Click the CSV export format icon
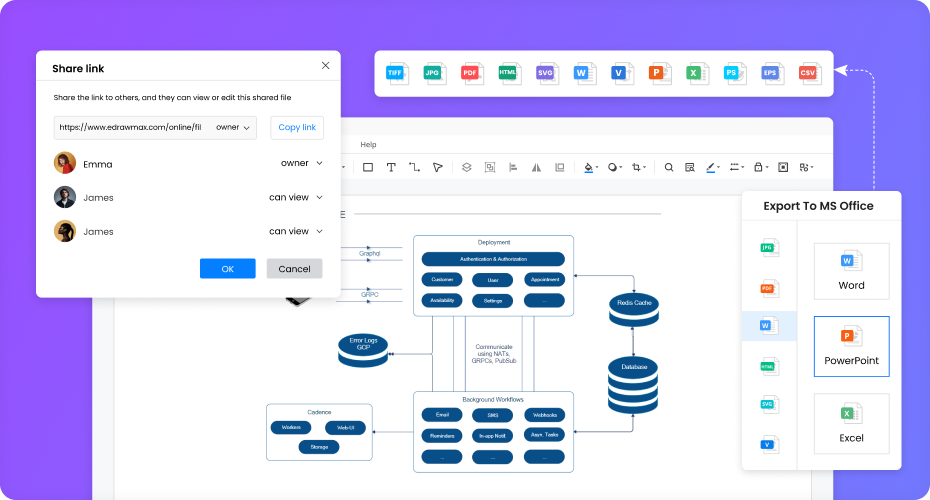 coord(808,73)
